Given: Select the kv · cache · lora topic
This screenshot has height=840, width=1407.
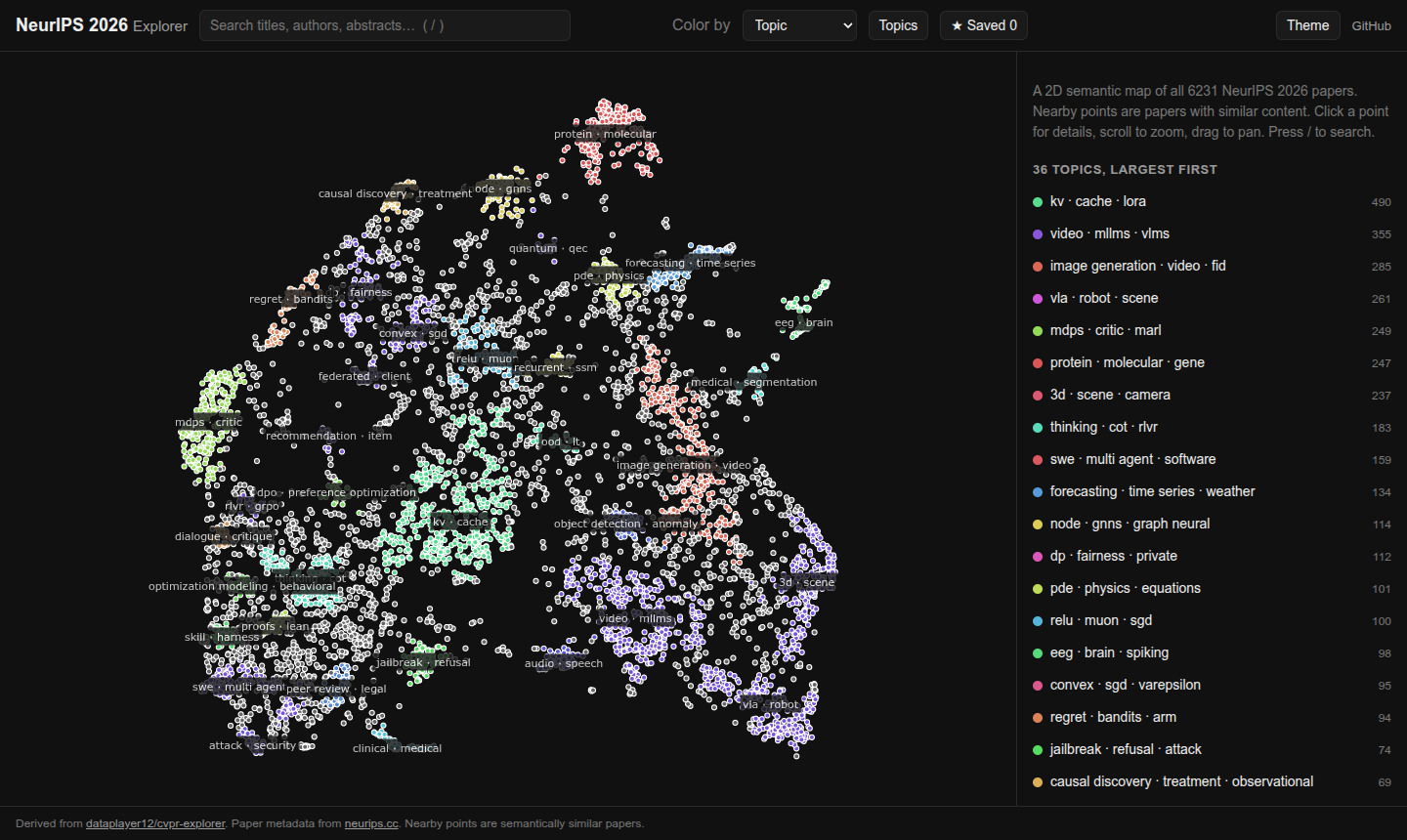Looking at the screenshot, I should click(1212, 201).
